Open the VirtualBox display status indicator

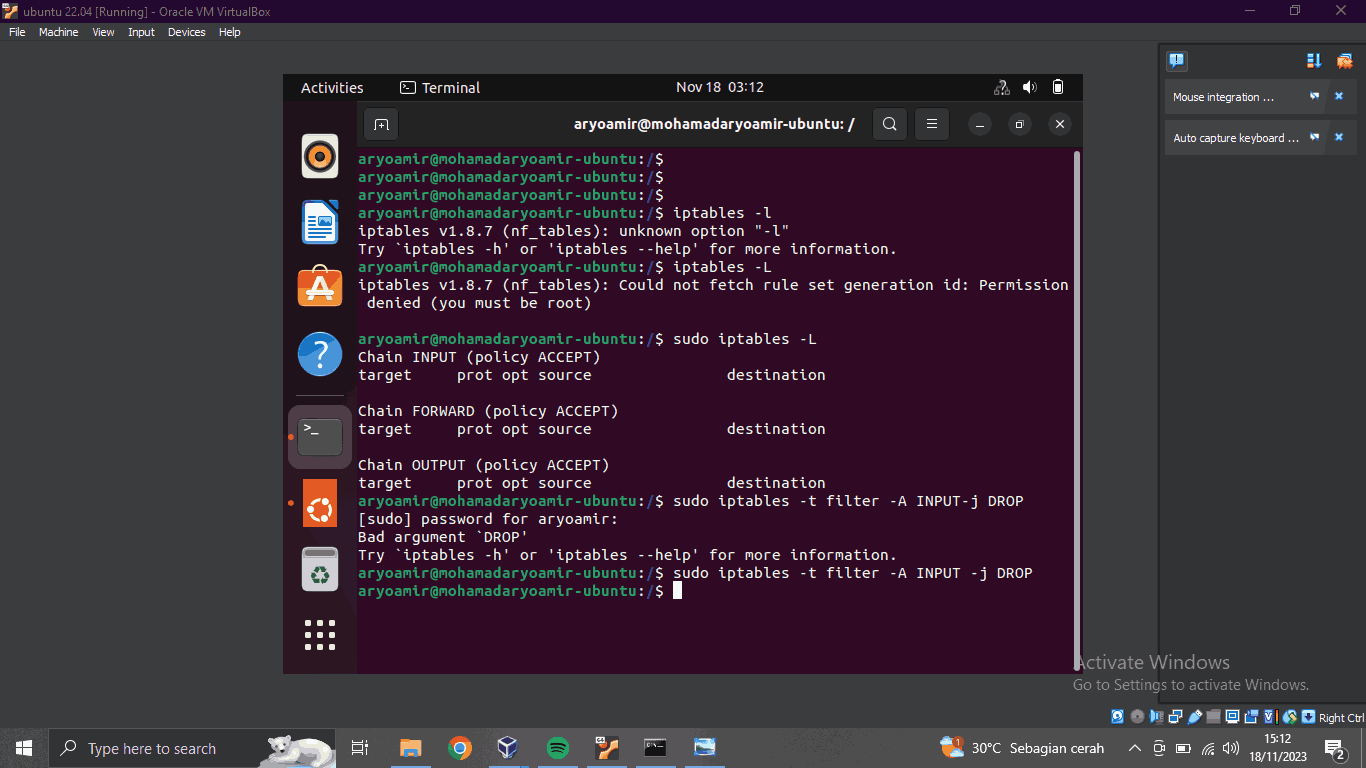coord(1232,716)
